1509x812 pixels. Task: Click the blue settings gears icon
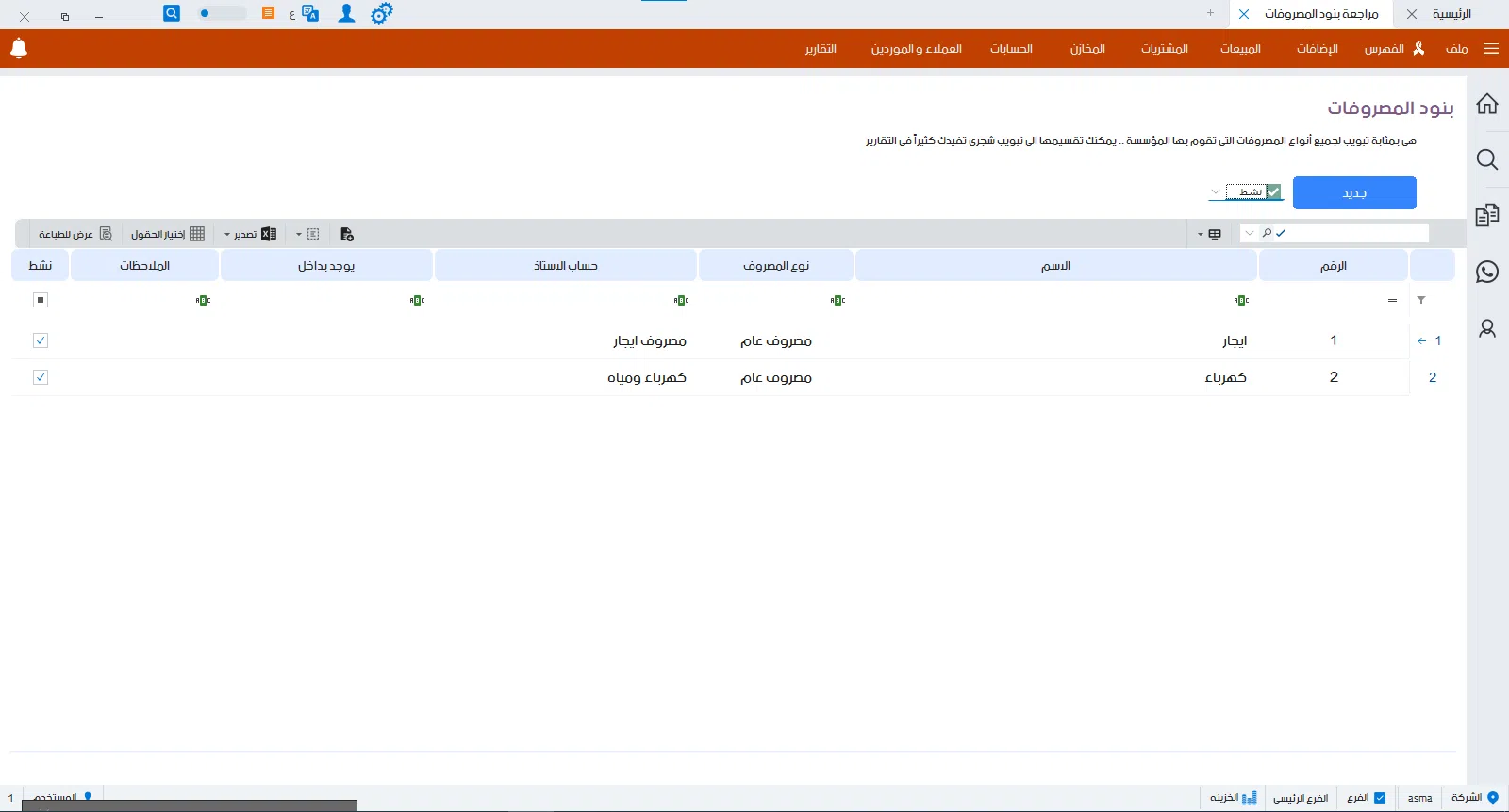(x=381, y=14)
